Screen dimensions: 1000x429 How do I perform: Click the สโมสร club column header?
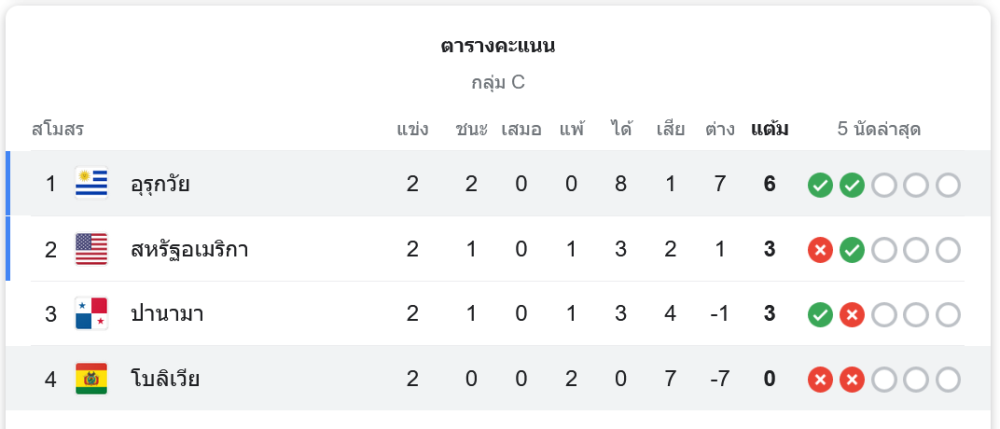pyautogui.click(x=57, y=129)
